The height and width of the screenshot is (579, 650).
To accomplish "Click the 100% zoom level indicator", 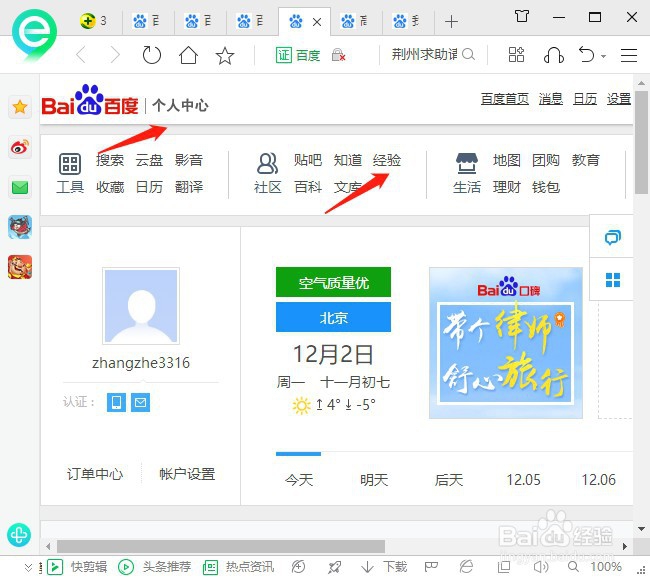I will (x=606, y=567).
